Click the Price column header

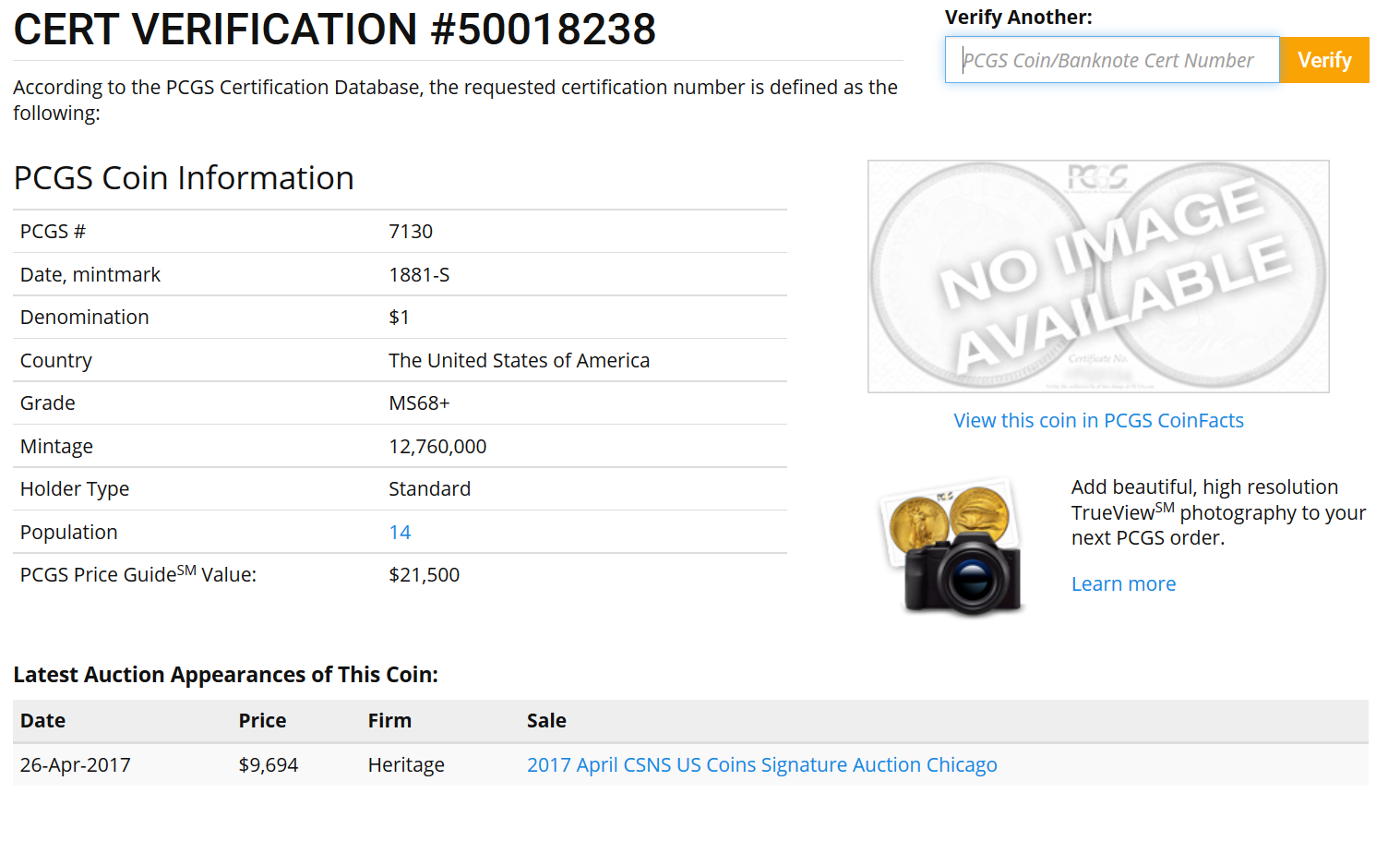[262, 720]
